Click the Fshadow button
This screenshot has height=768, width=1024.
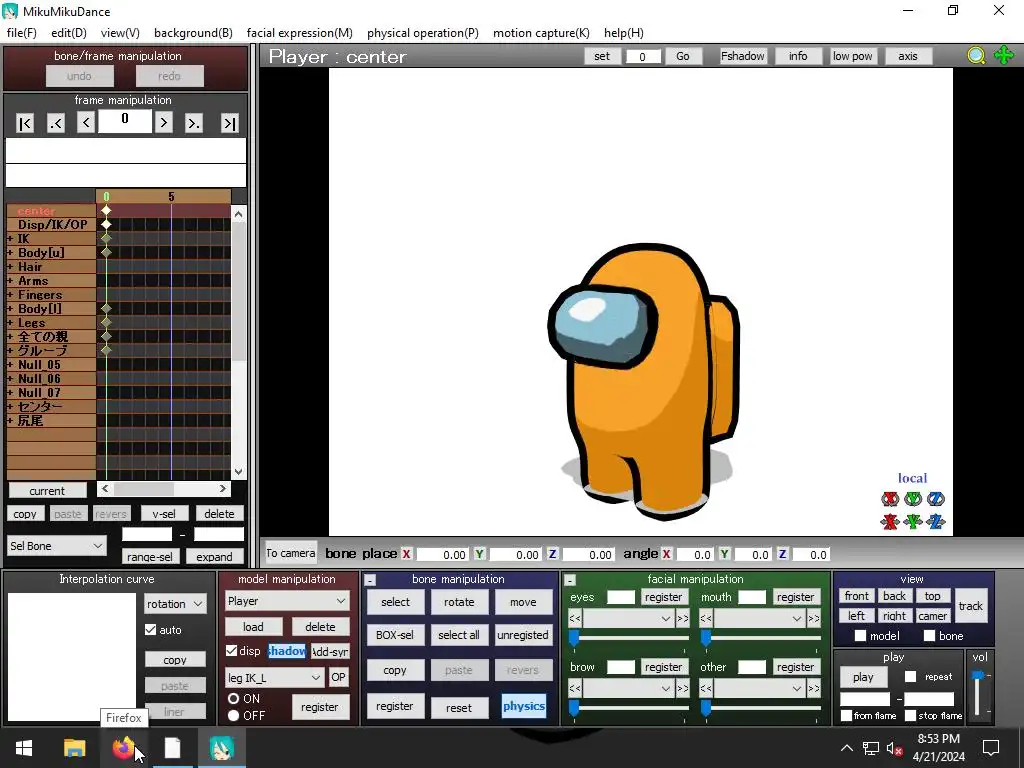[x=743, y=56]
